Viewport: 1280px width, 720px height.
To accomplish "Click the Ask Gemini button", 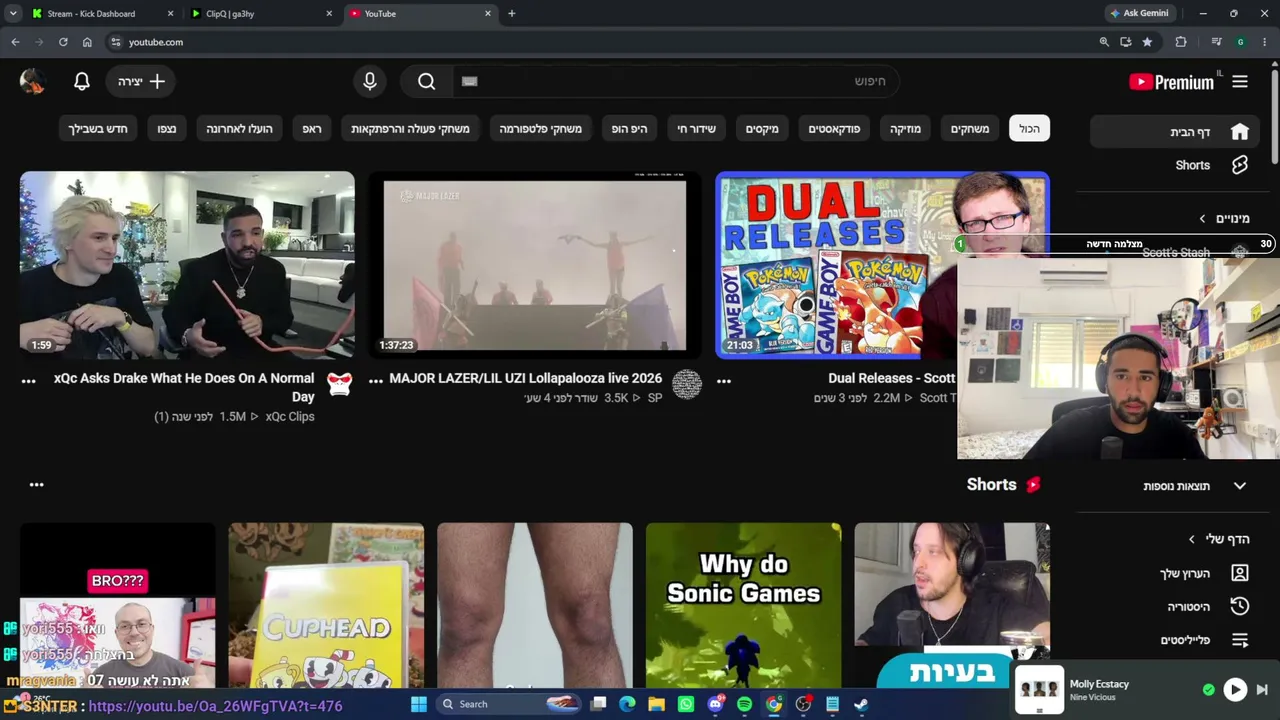I will click(x=1139, y=13).
